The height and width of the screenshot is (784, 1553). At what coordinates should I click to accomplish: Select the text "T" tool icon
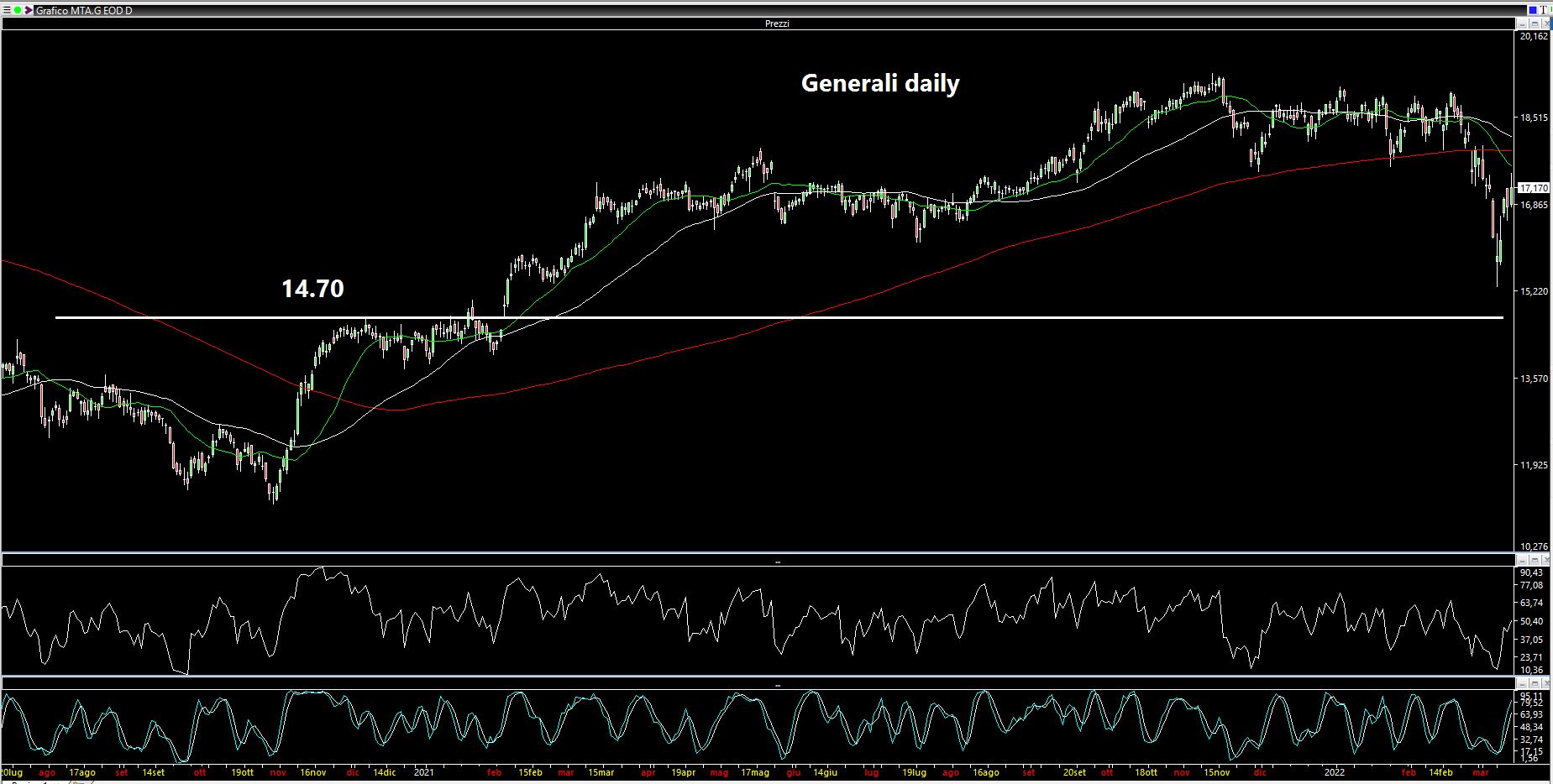1544,10
